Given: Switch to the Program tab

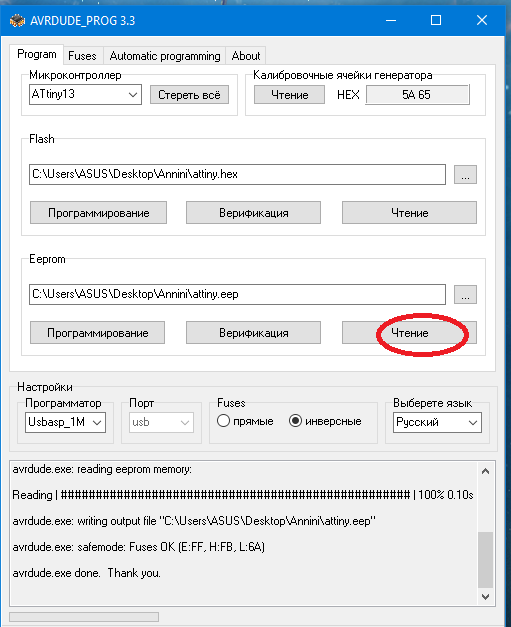Looking at the screenshot, I should click(x=36, y=54).
